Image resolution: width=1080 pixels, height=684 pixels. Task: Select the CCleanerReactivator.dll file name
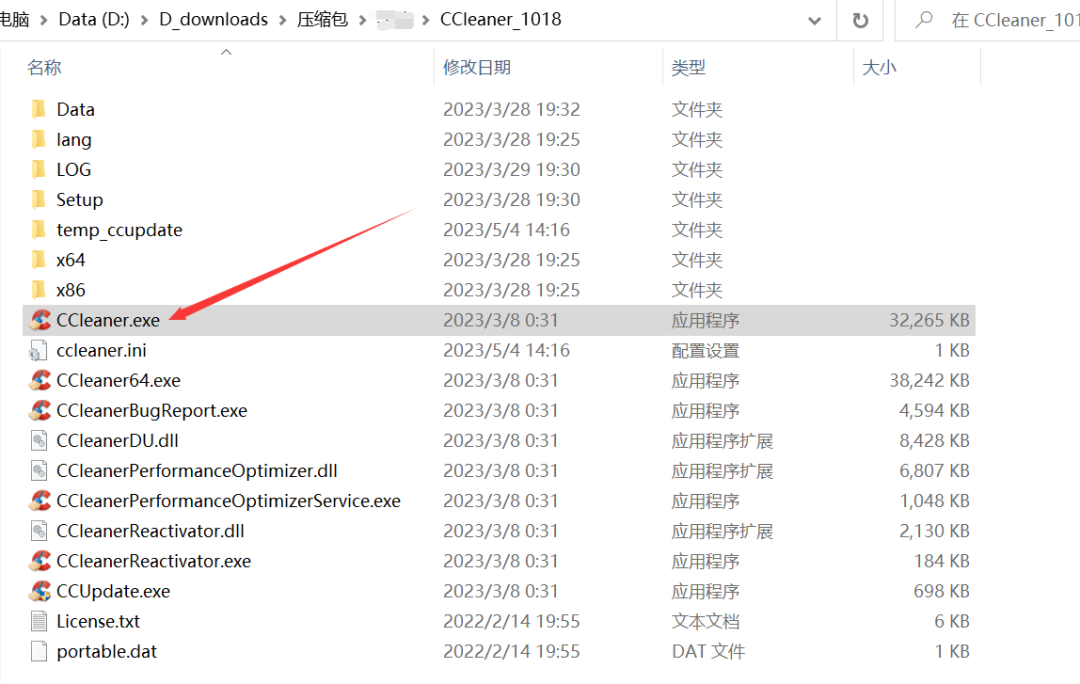pyautogui.click(x=150, y=531)
